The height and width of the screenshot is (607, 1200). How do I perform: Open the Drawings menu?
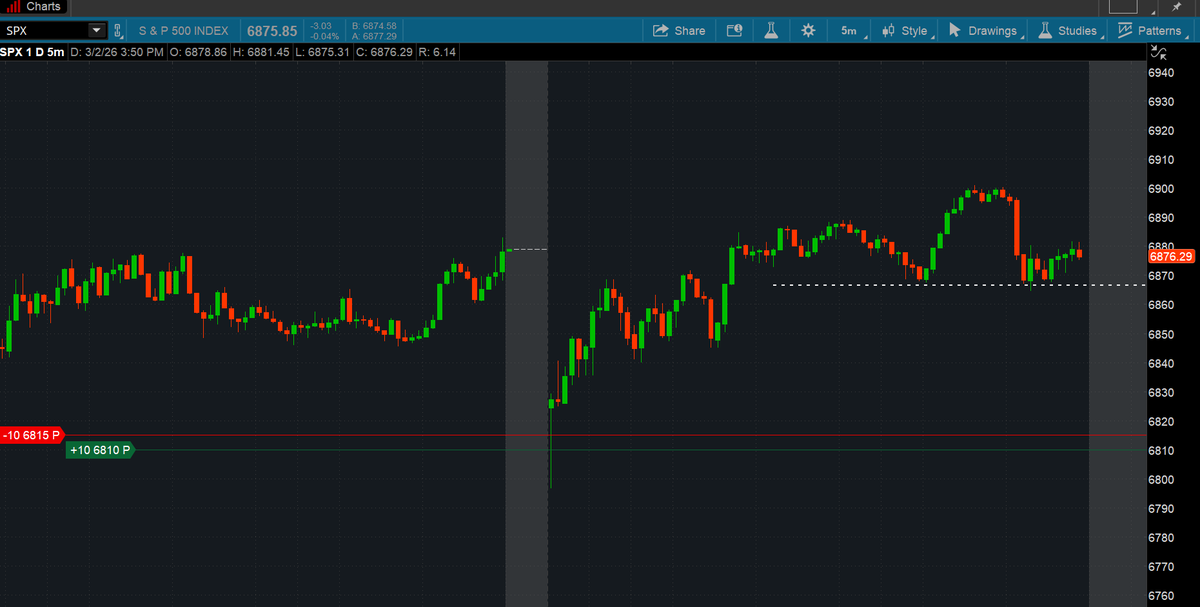(984, 31)
